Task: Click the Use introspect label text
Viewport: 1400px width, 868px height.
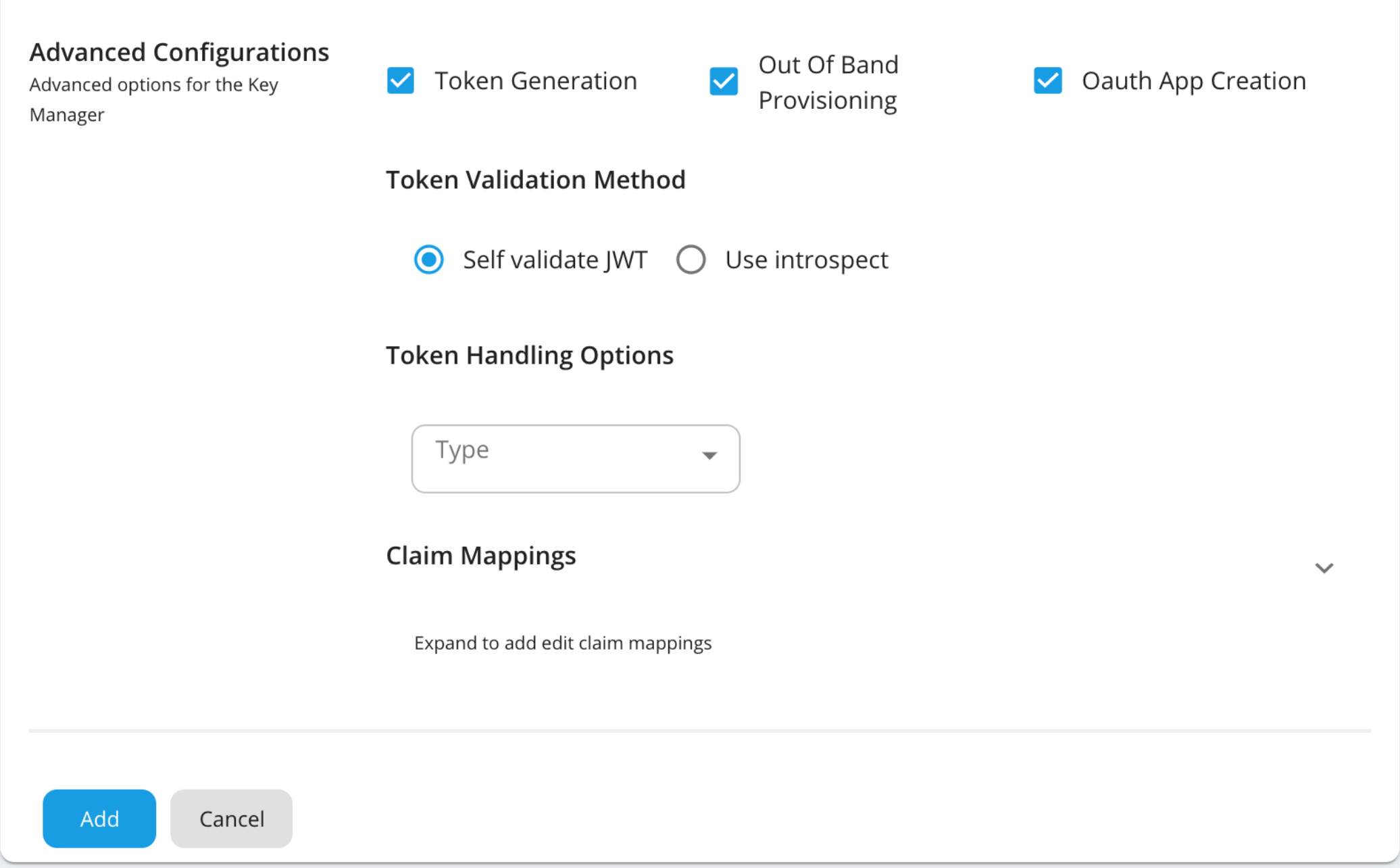Action: [x=806, y=260]
